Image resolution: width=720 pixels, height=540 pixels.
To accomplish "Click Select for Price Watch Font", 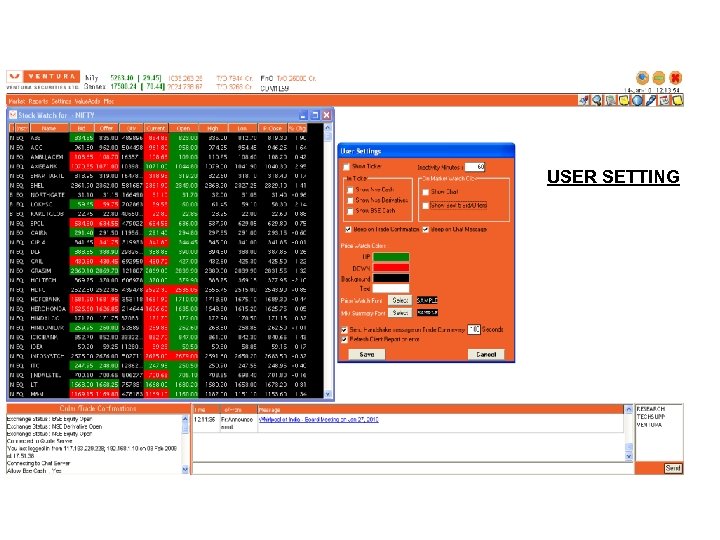I will 400,300.
